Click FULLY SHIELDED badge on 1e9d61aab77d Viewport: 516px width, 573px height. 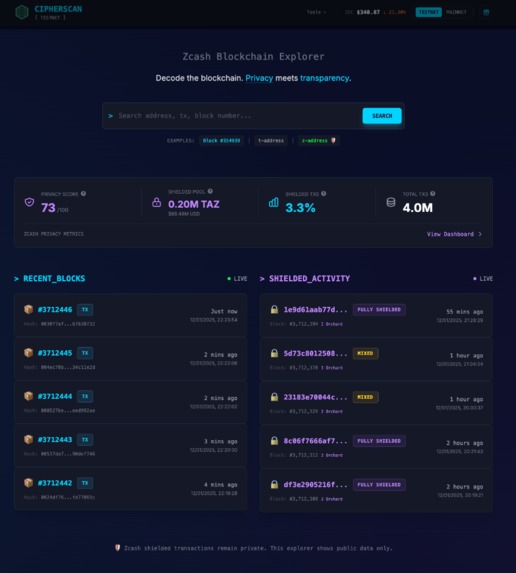tap(379, 310)
